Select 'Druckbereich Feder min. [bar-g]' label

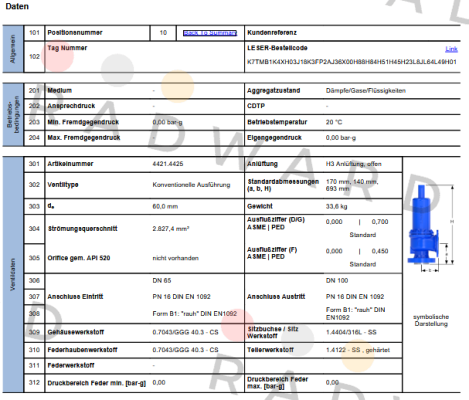[96, 383]
